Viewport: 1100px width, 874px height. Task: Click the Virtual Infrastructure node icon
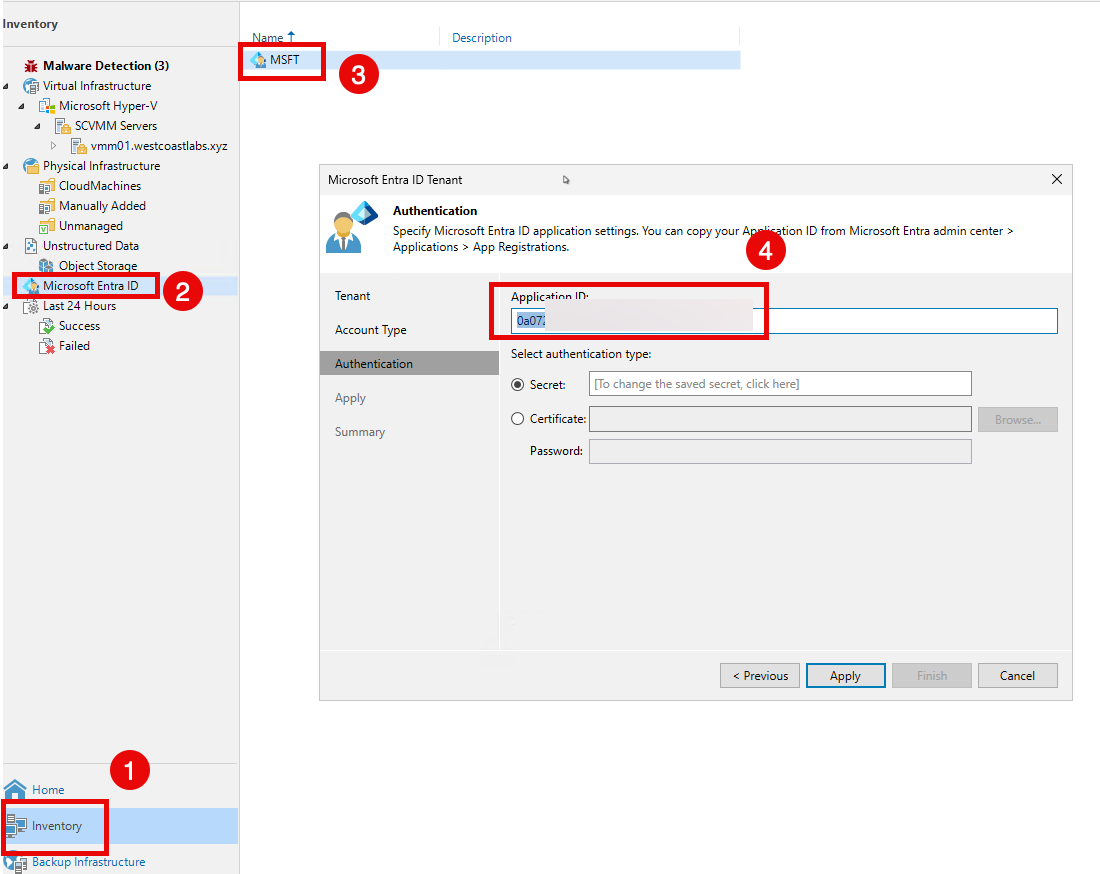(x=30, y=86)
